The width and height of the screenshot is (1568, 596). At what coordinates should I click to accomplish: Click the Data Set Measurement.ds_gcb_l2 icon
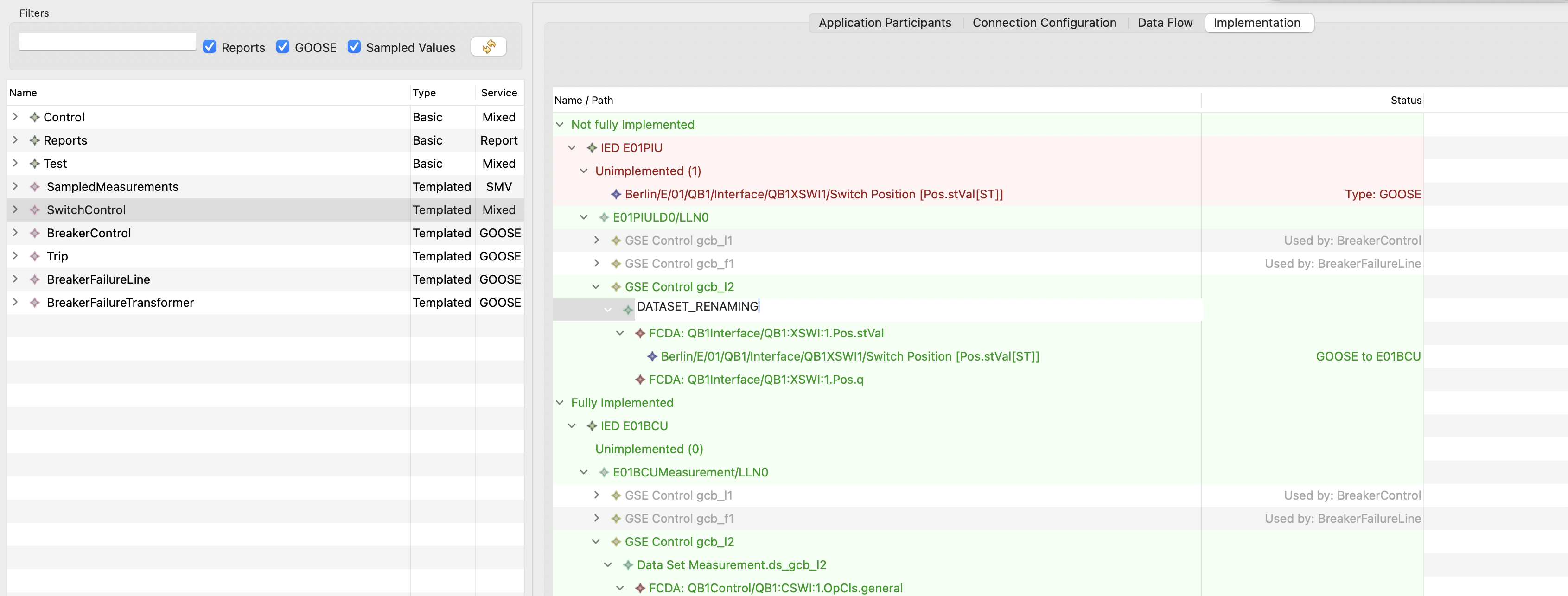[628, 565]
